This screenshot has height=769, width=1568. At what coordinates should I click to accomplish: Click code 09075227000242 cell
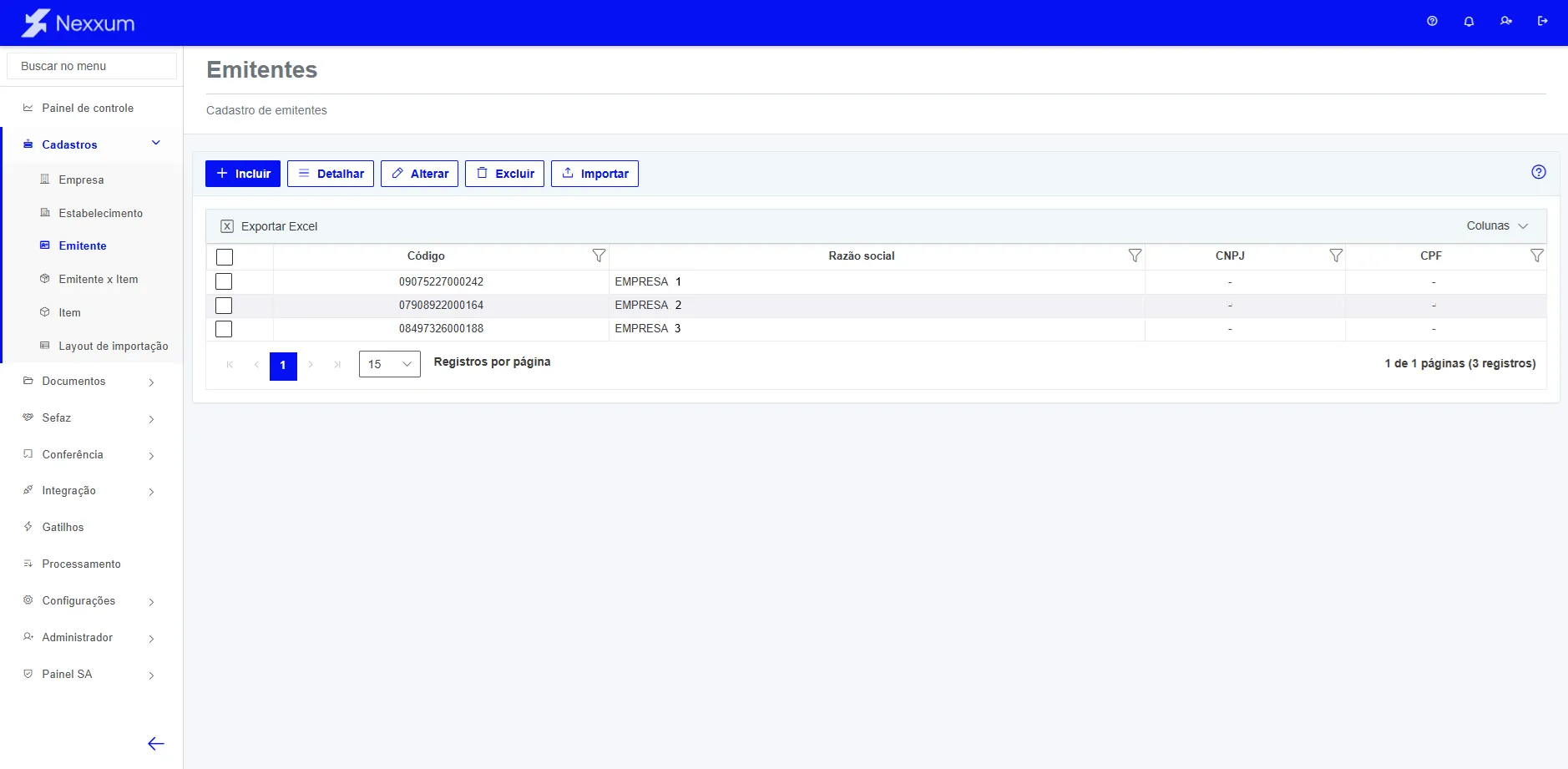[441, 281]
